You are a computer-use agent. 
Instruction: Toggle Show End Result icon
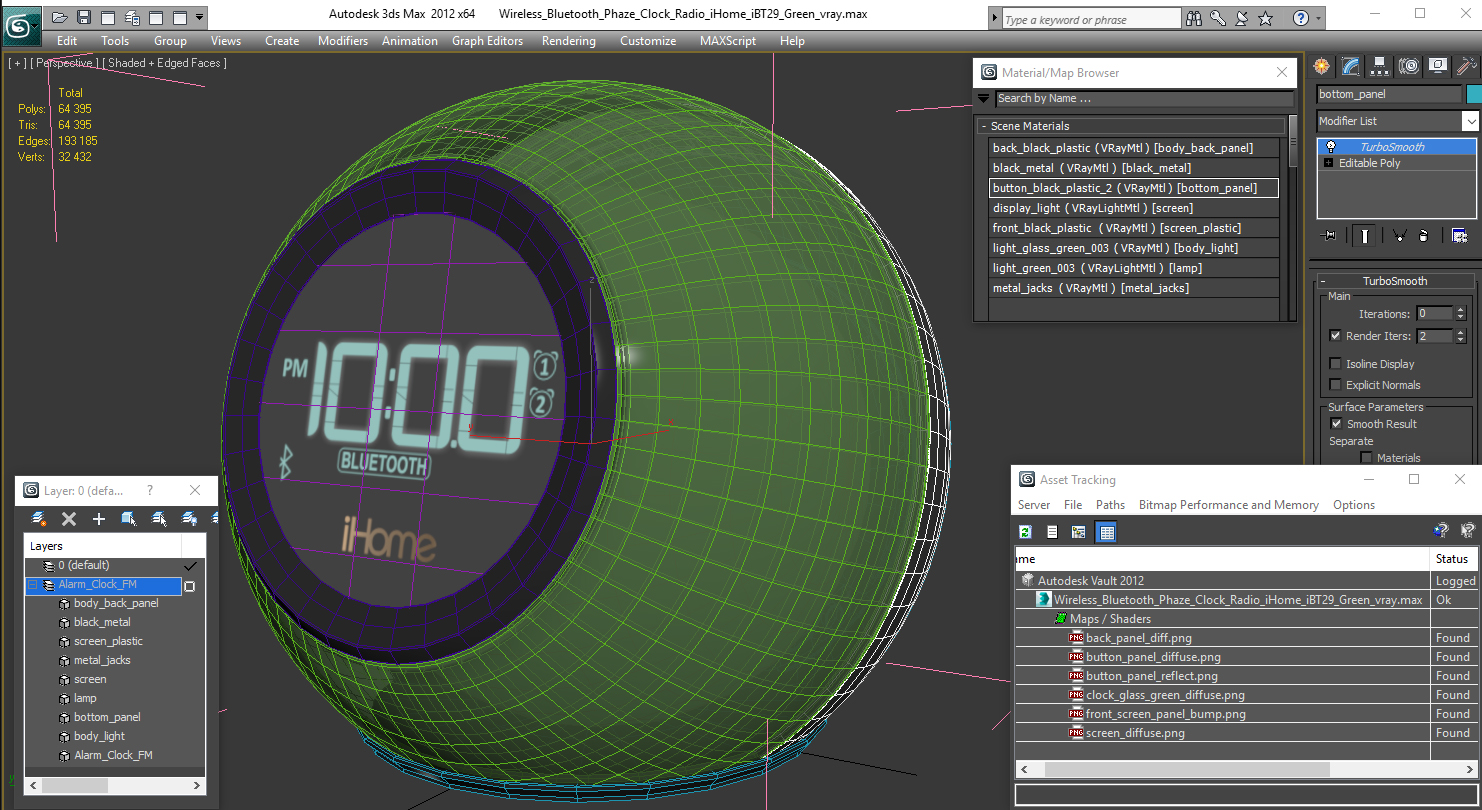[x=1365, y=236]
